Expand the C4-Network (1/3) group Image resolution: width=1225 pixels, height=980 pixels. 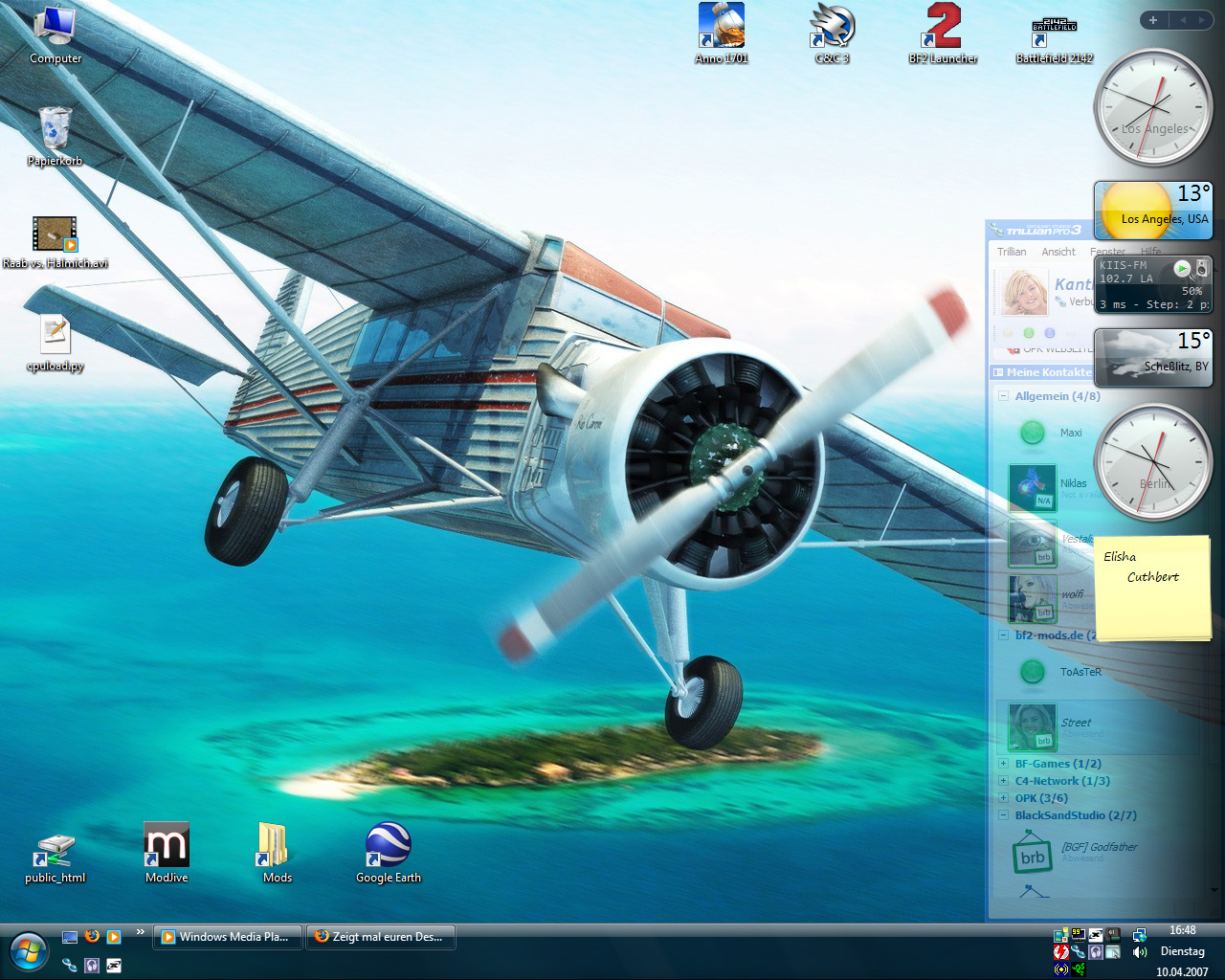tap(1003, 781)
